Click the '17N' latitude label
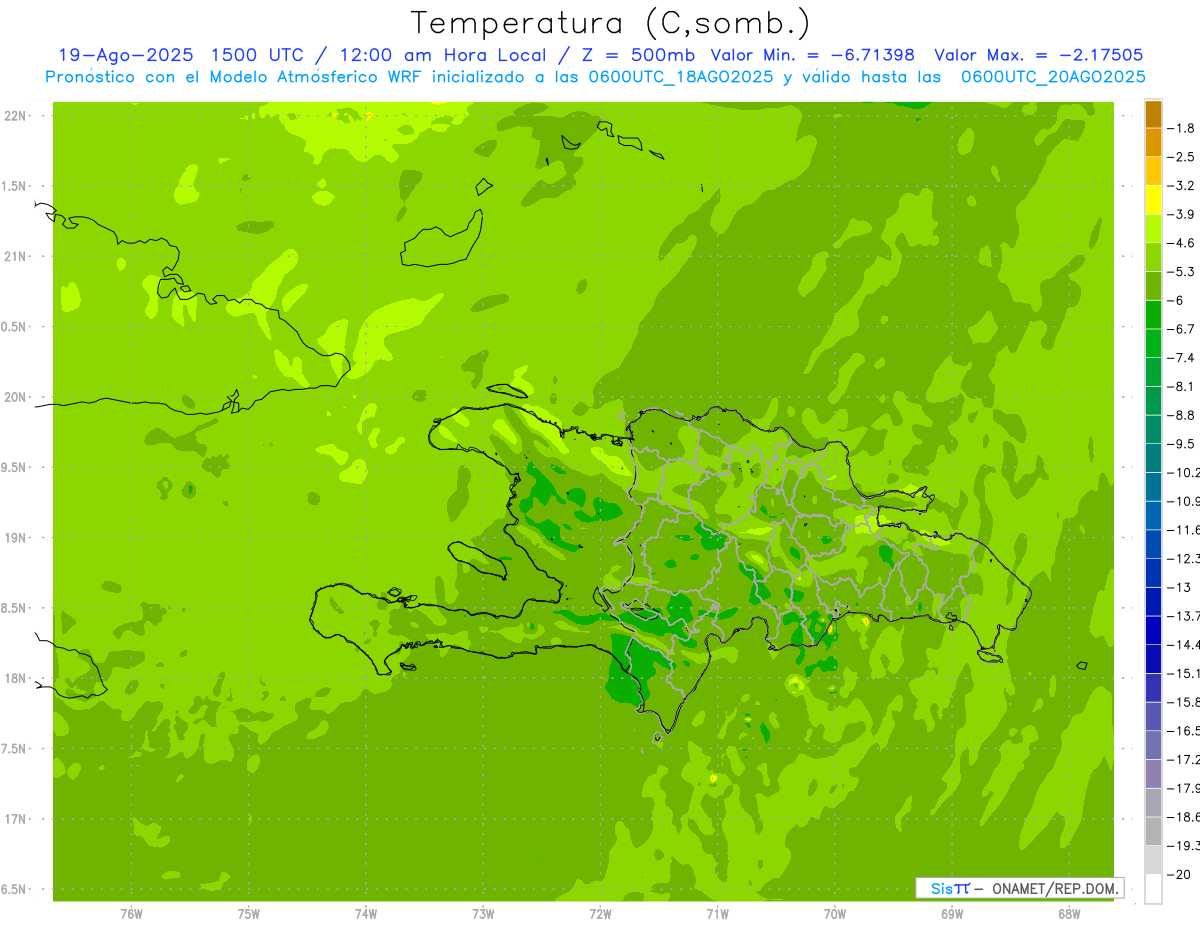Viewport: 1200px width, 927px height. (15, 820)
